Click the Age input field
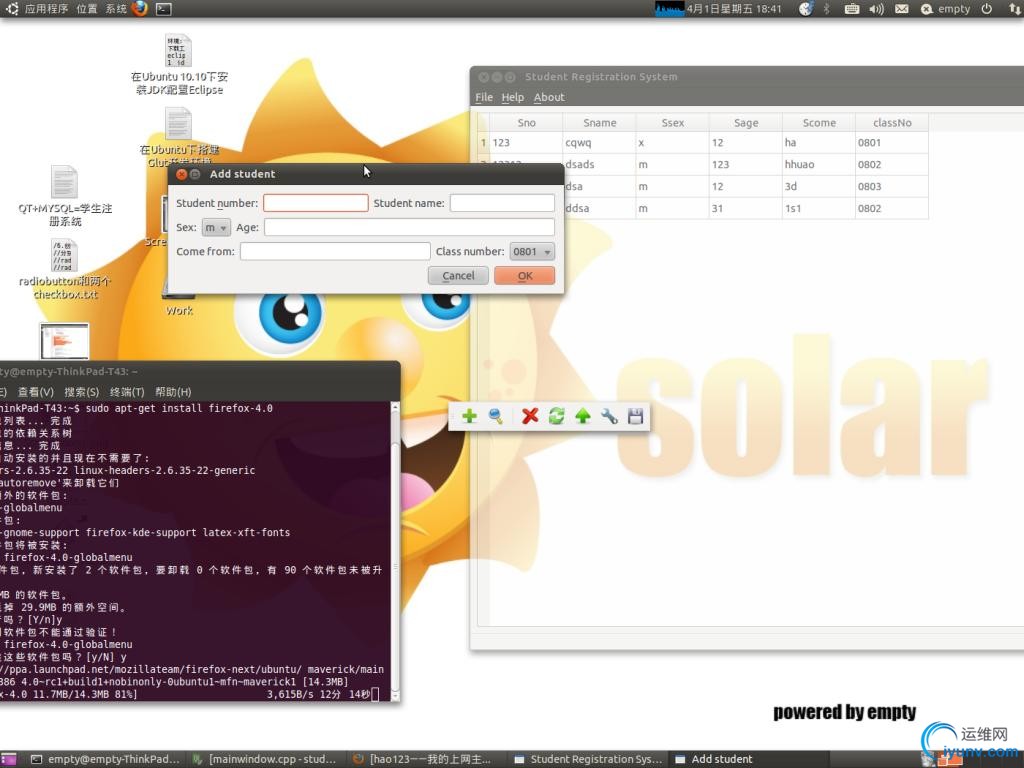 [409, 227]
